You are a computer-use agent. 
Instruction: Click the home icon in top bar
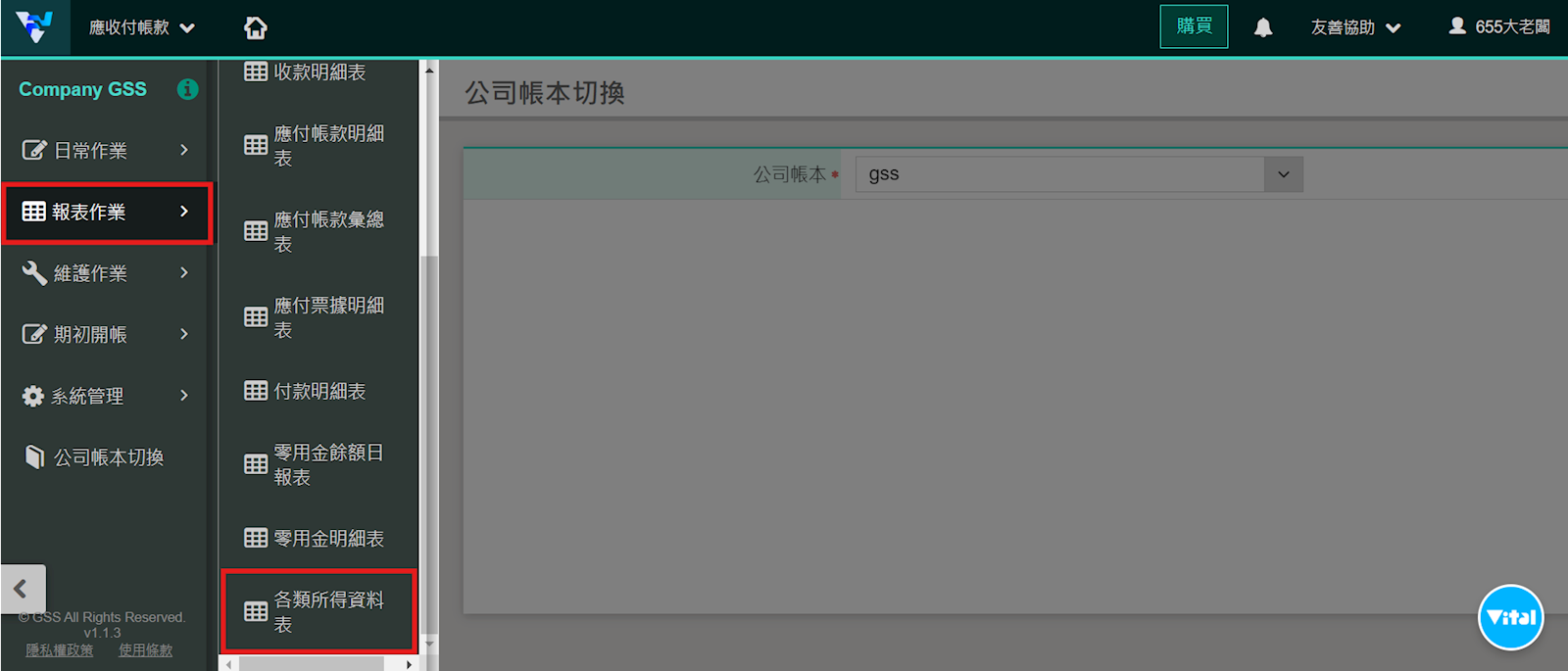pos(256,27)
